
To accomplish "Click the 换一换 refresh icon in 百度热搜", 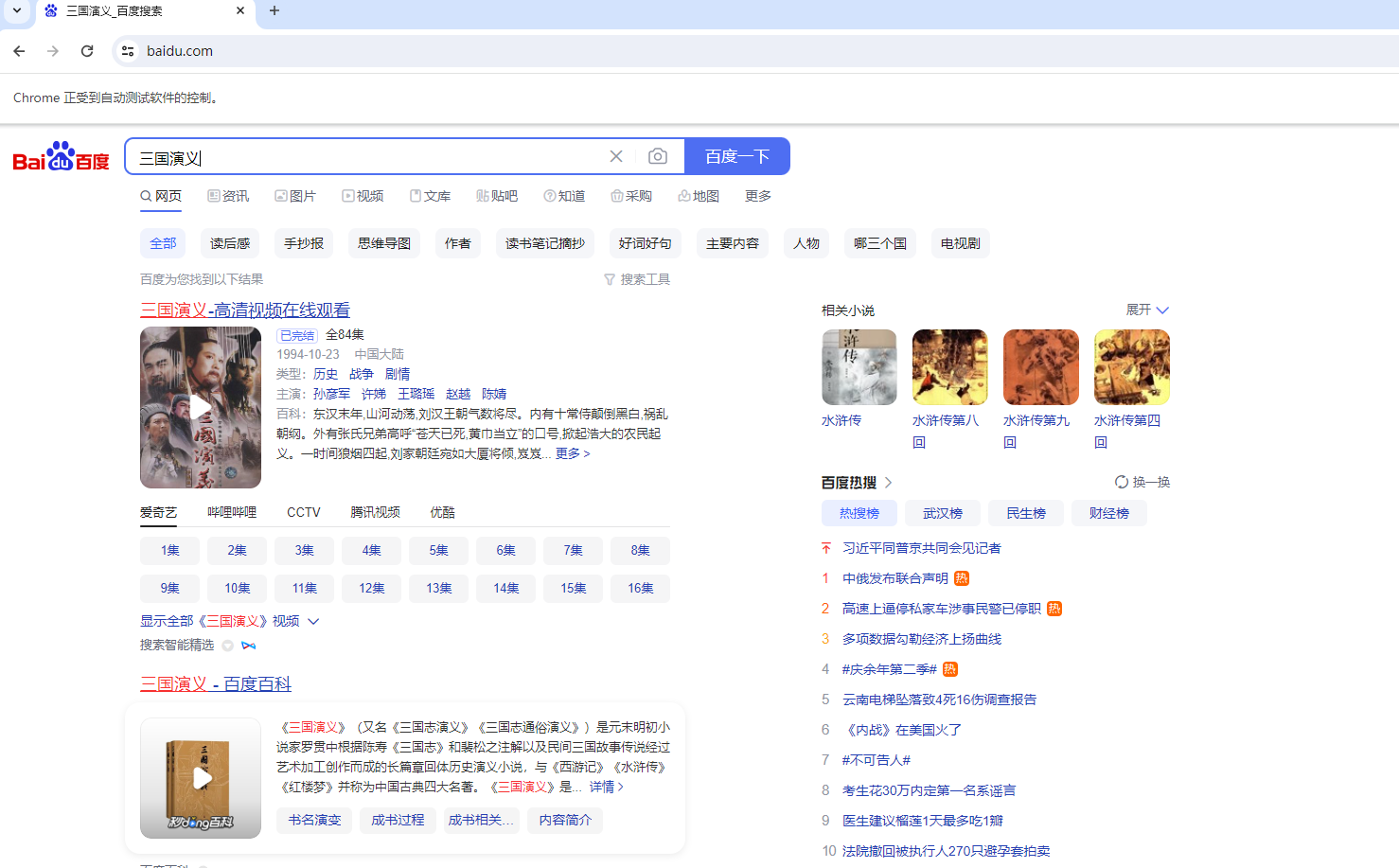I will click(x=1122, y=482).
